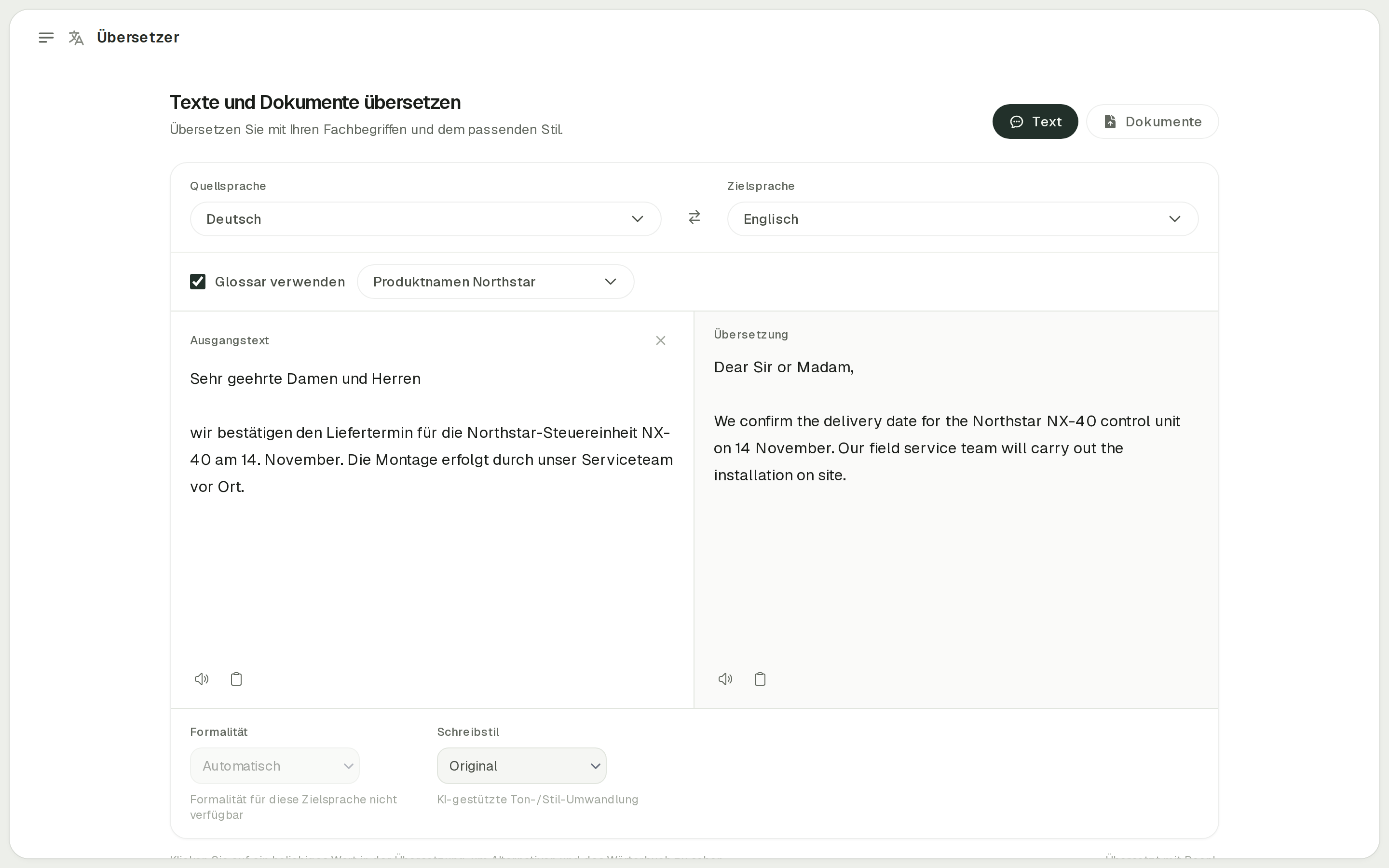Open the Formalität Automatisch dropdown
This screenshot has height=868, width=1389.
[x=275, y=766]
